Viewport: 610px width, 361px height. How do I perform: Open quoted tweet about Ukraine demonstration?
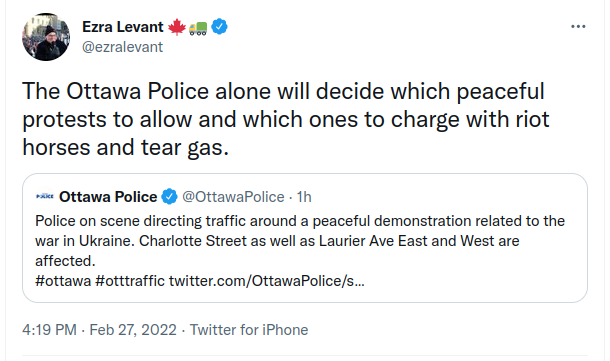coord(305,238)
